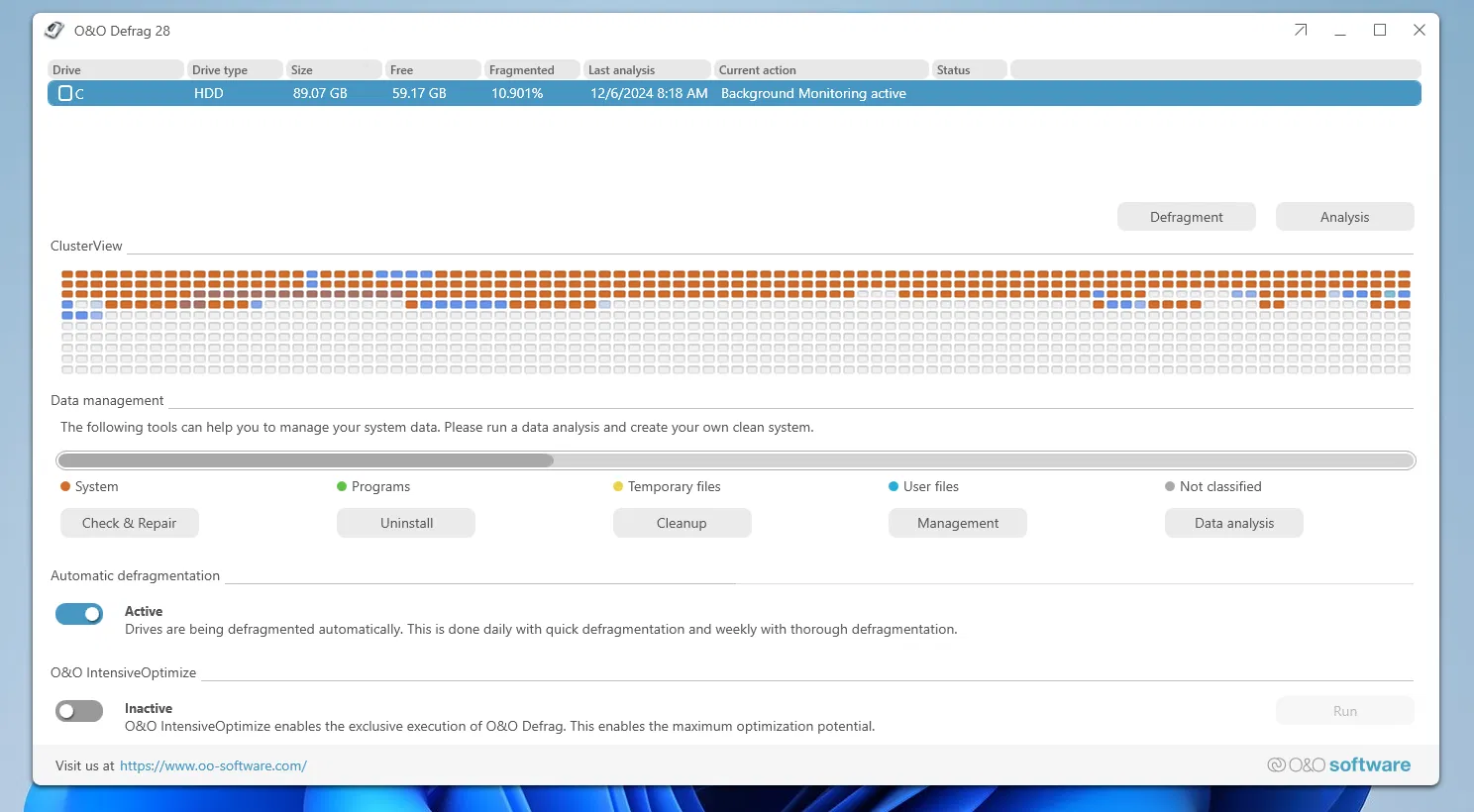Tick the checkbox for drive C
Screen dimensions: 1474x812
click(x=65, y=93)
